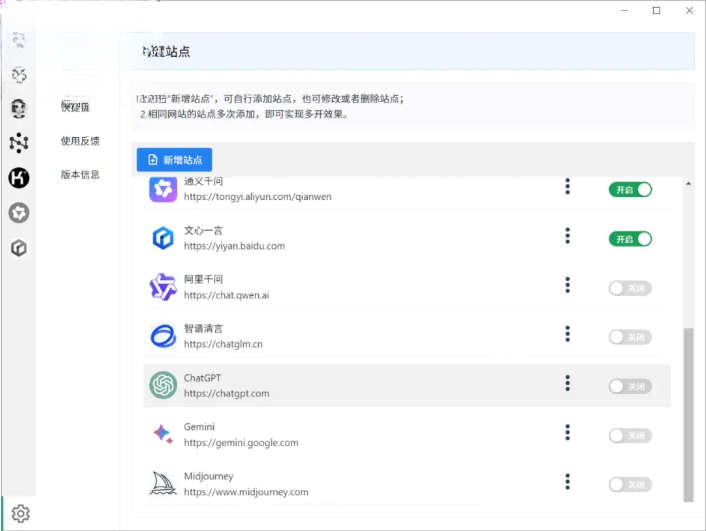Image resolution: width=706 pixels, height=531 pixels.
Task: Select the https://yiyan.baidu.com URL text
Action: [234, 246]
